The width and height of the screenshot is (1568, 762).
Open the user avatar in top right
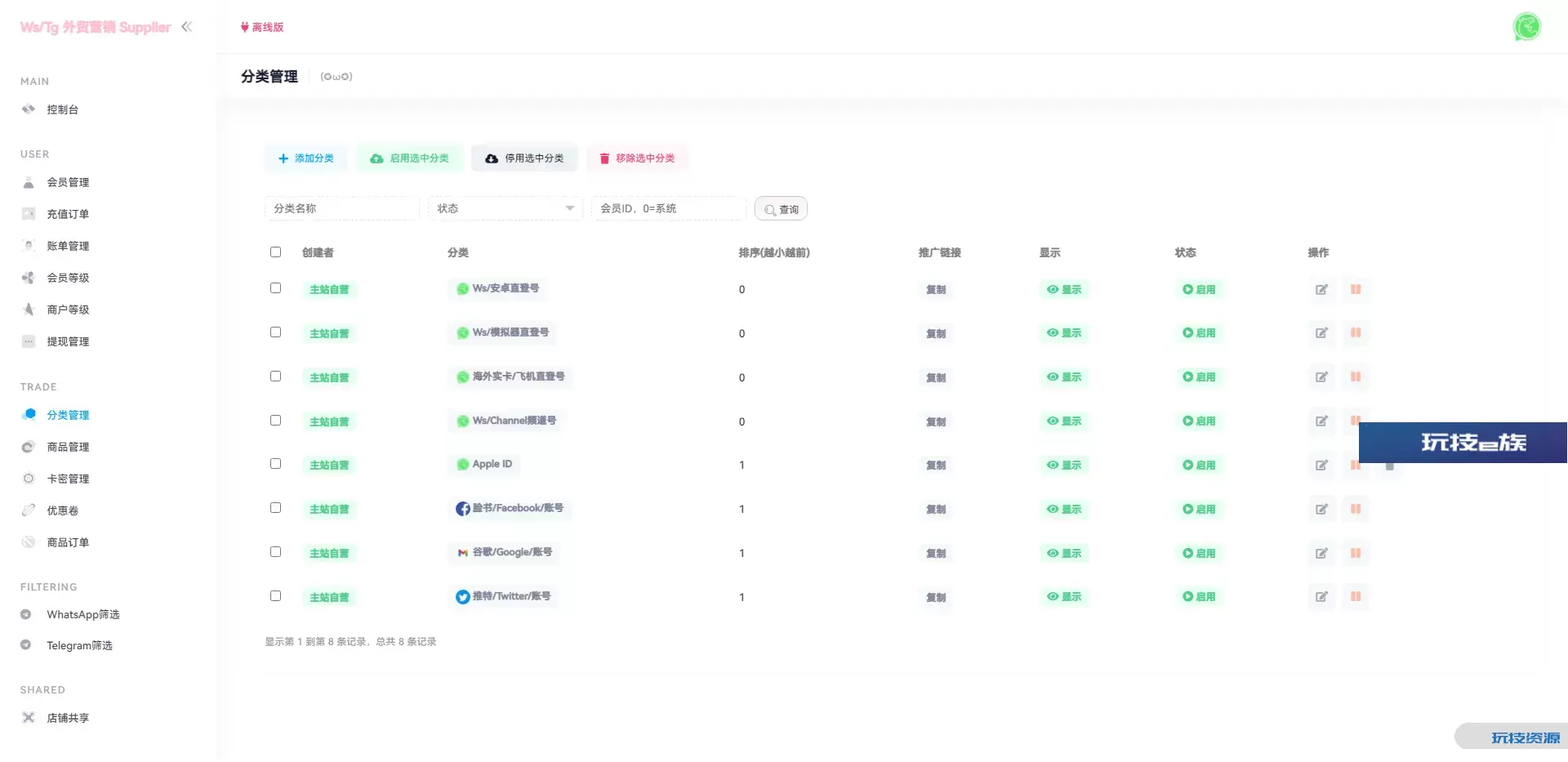[1526, 26]
